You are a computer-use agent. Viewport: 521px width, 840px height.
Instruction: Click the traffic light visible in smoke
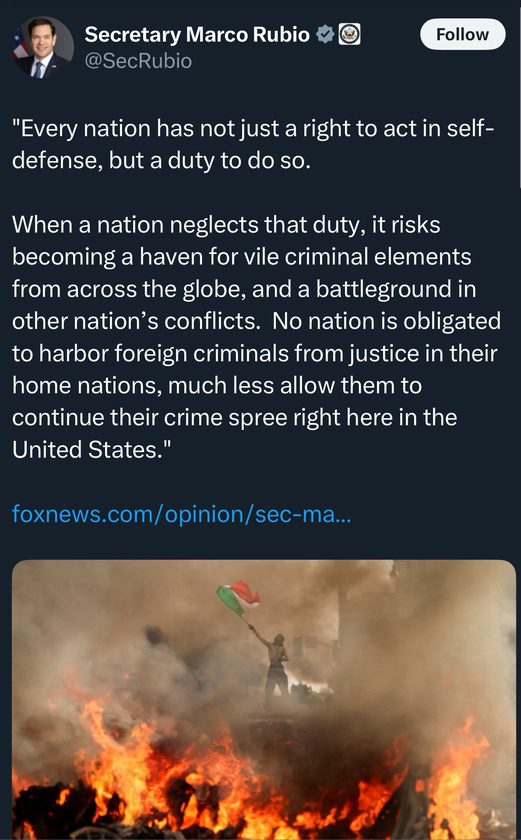coord(336,649)
